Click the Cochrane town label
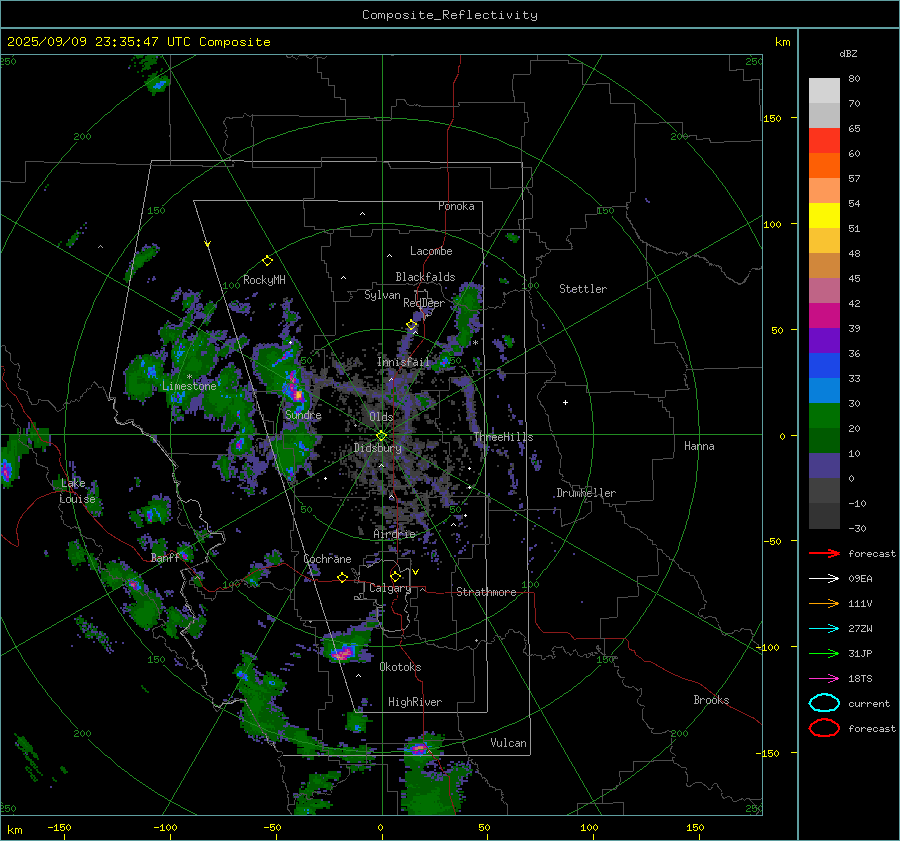Screen dimensions: 900x841 click(x=327, y=559)
